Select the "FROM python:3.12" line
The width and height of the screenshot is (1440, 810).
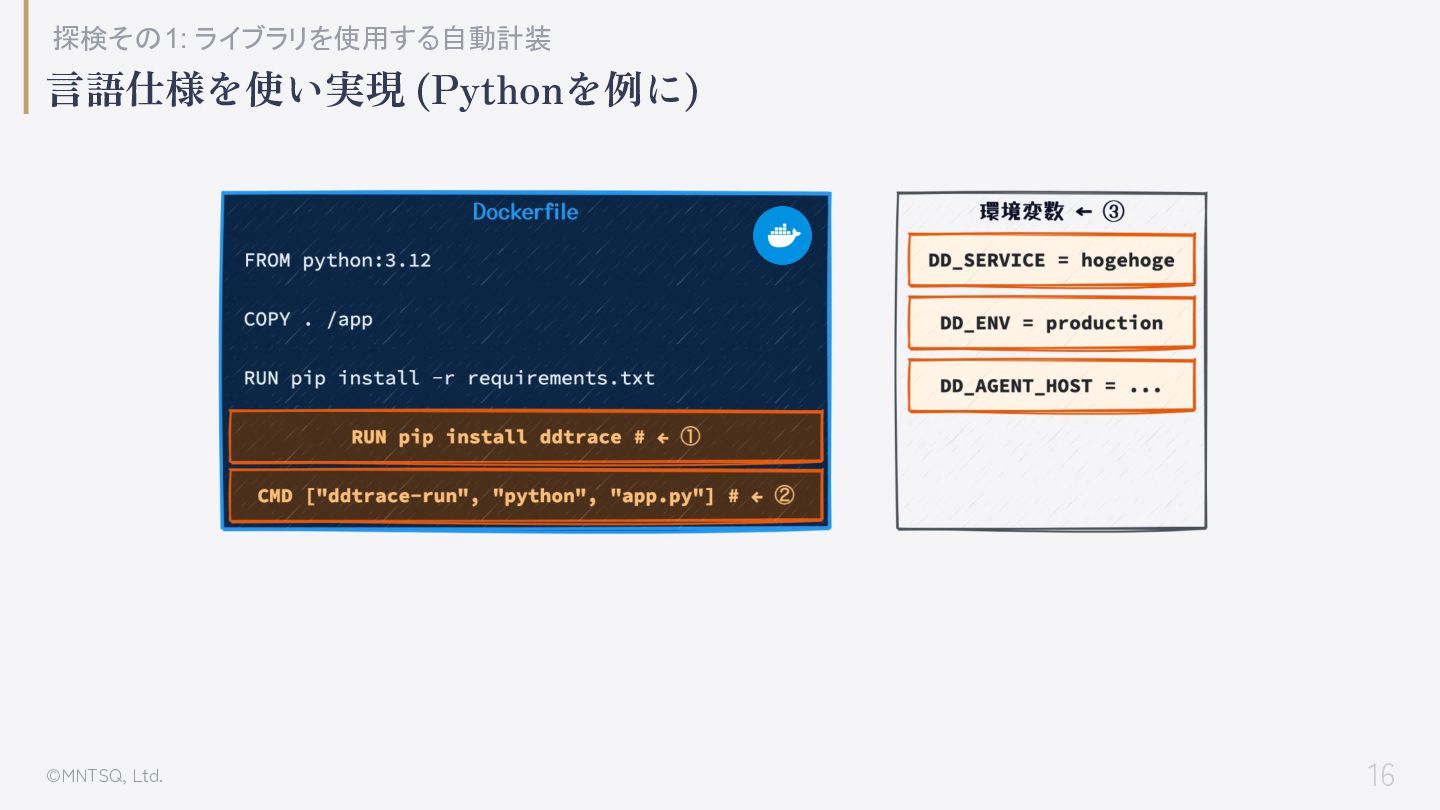point(337,260)
